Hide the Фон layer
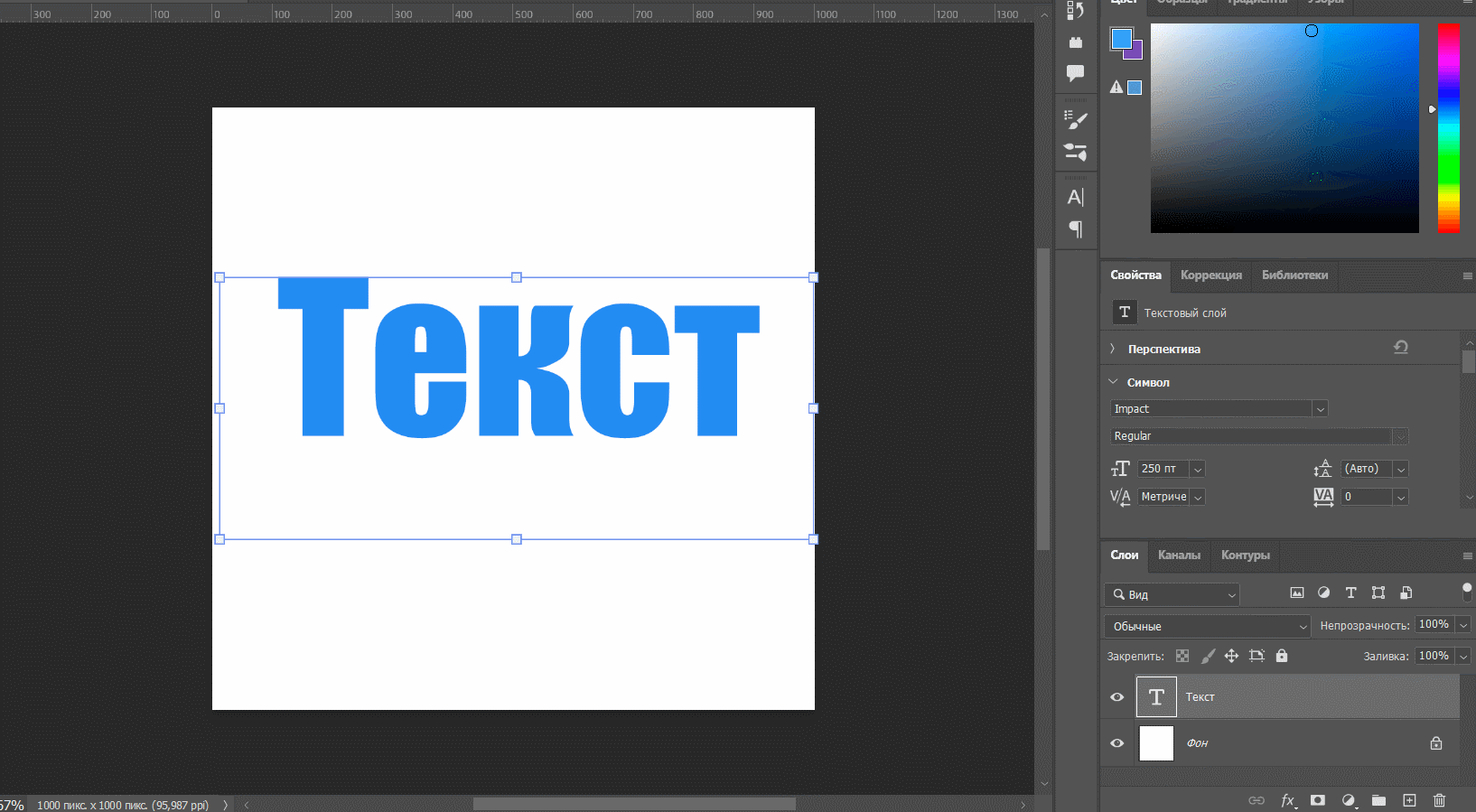 pyautogui.click(x=1117, y=743)
